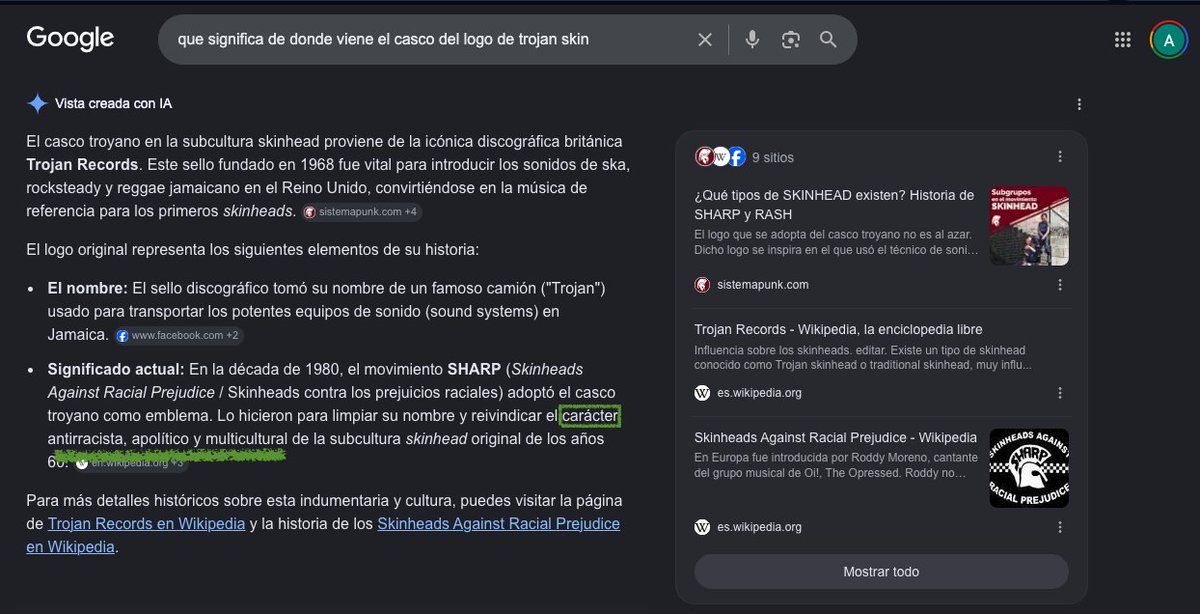
Task: Click the 'Significado actual:' bullet heading
Action: (x=116, y=369)
